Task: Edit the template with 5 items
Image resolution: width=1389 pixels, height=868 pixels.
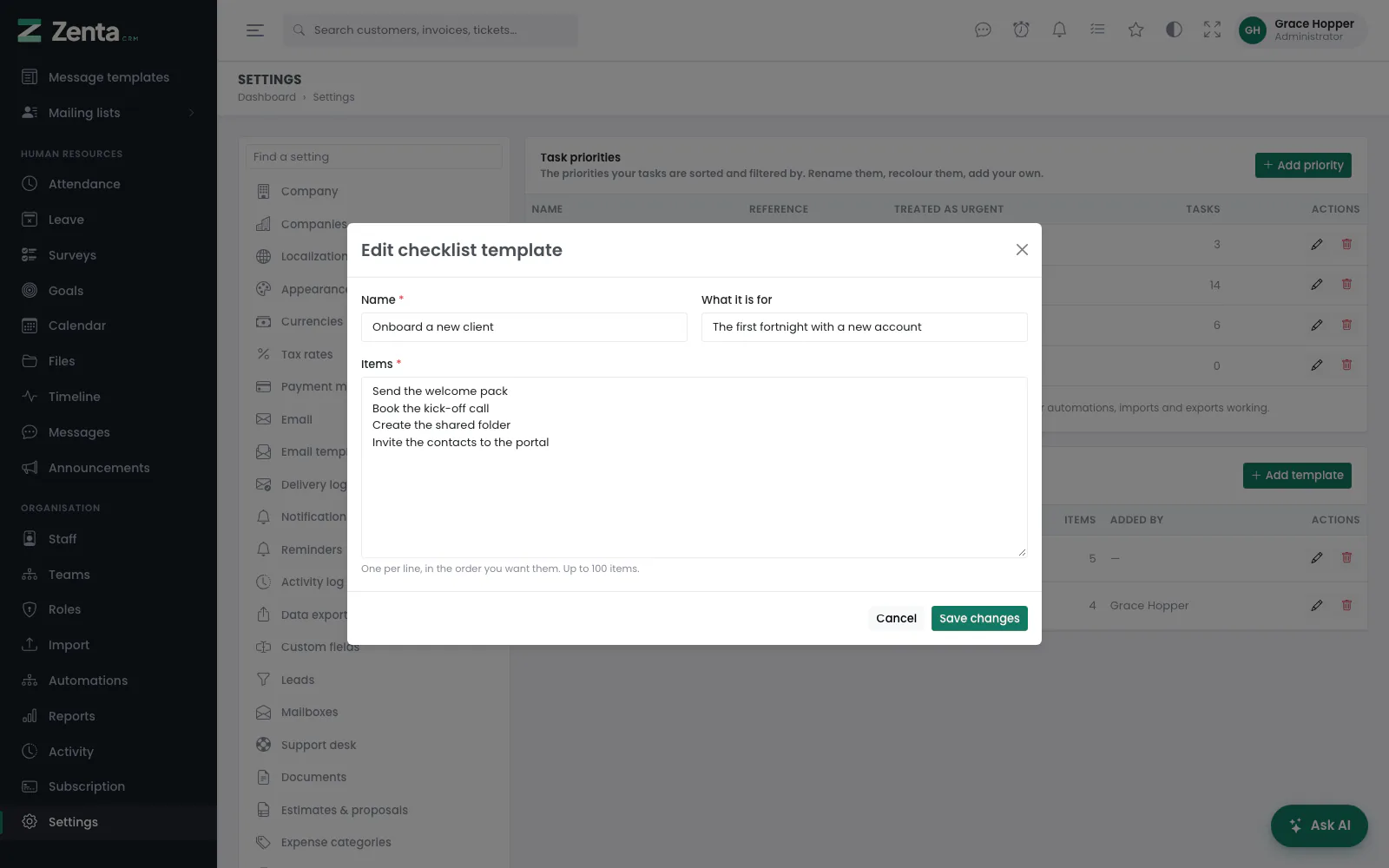Action: [x=1317, y=558]
